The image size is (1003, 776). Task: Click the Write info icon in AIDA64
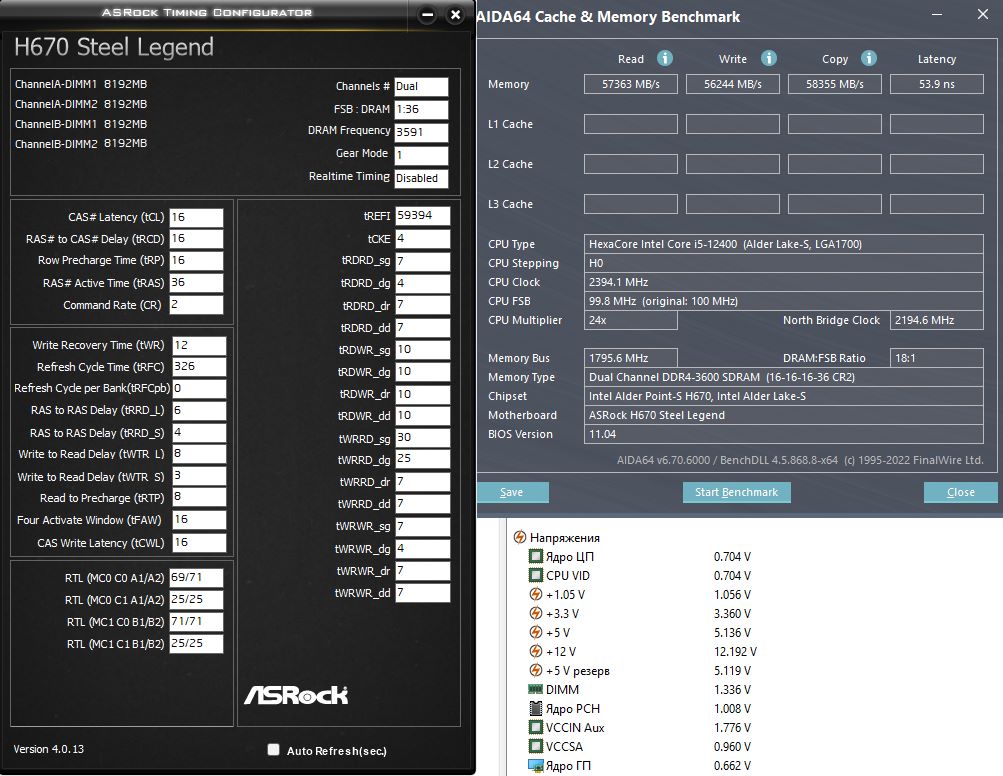tap(768, 58)
